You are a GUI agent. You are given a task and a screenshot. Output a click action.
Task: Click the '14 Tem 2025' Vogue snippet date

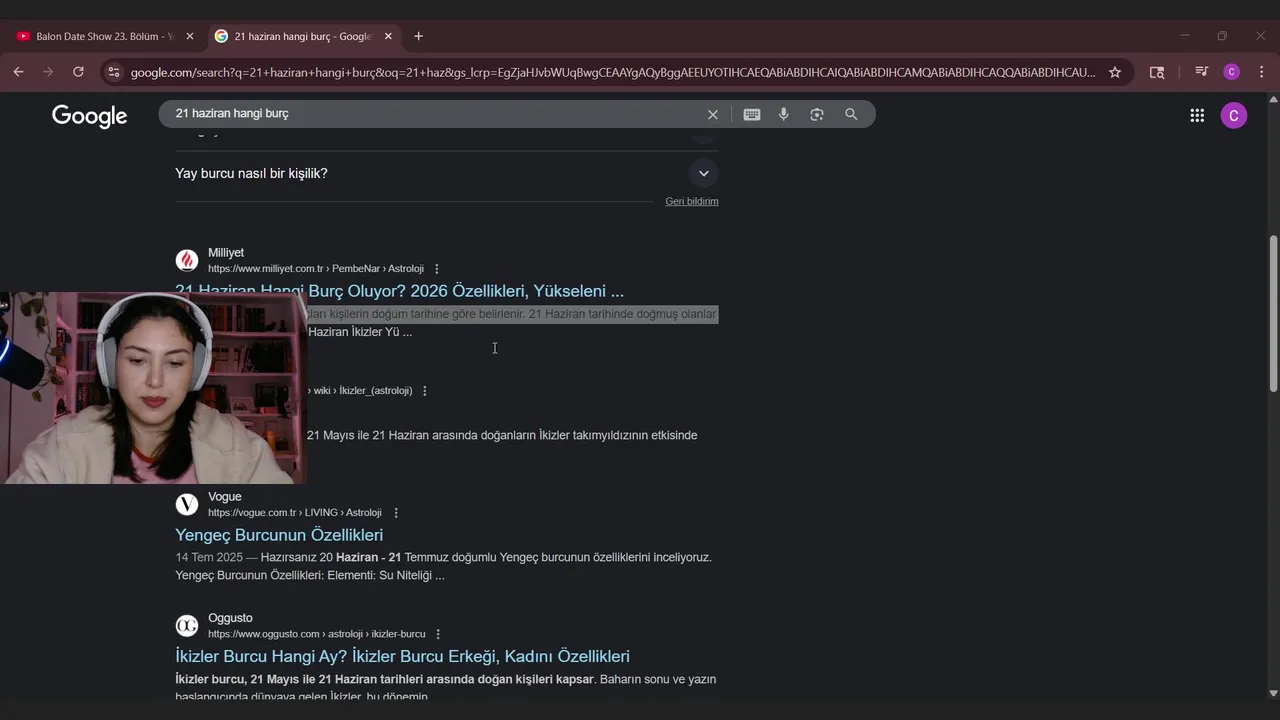(209, 557)
